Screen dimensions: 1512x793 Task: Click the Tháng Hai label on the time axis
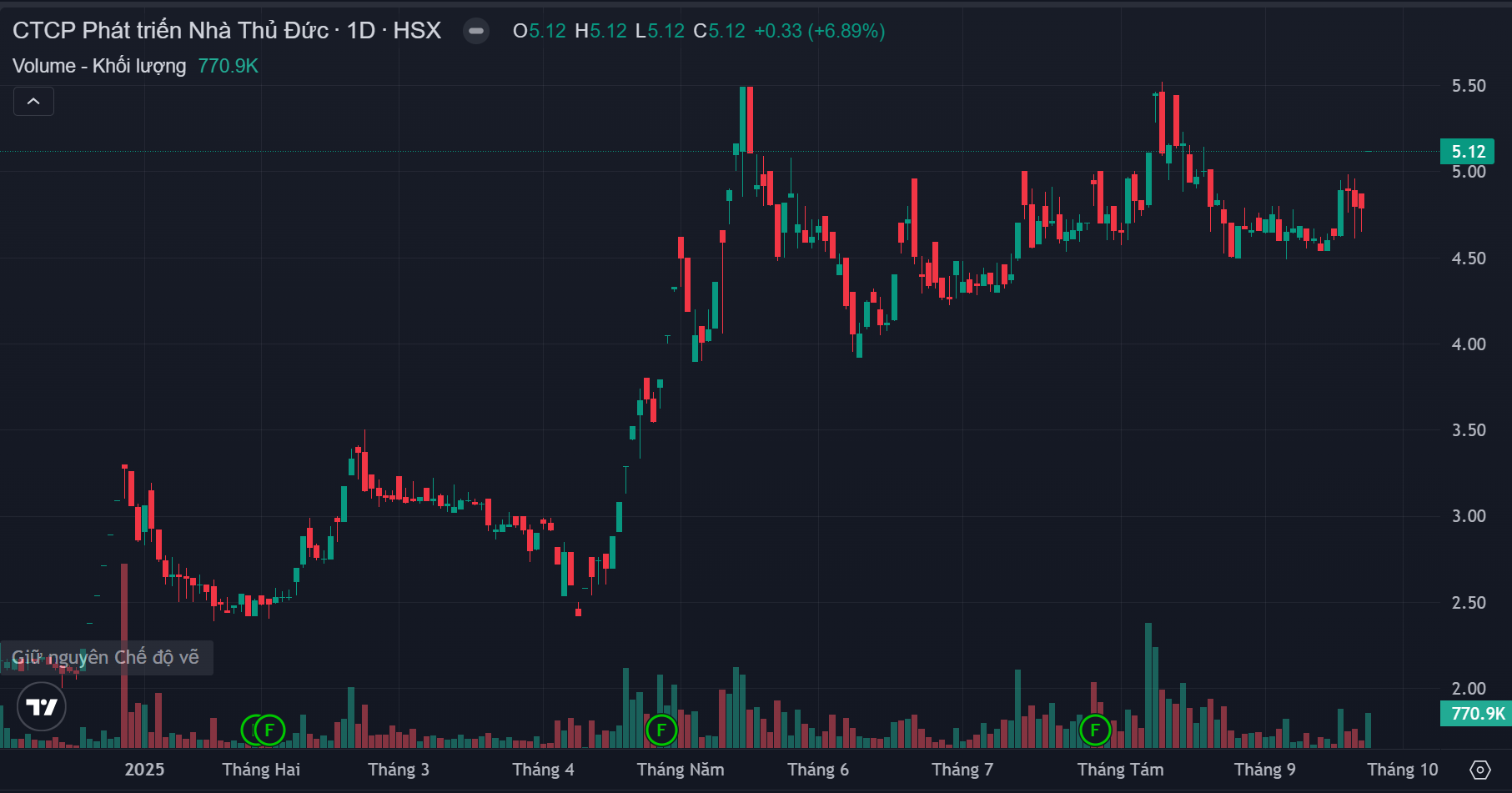261,770
